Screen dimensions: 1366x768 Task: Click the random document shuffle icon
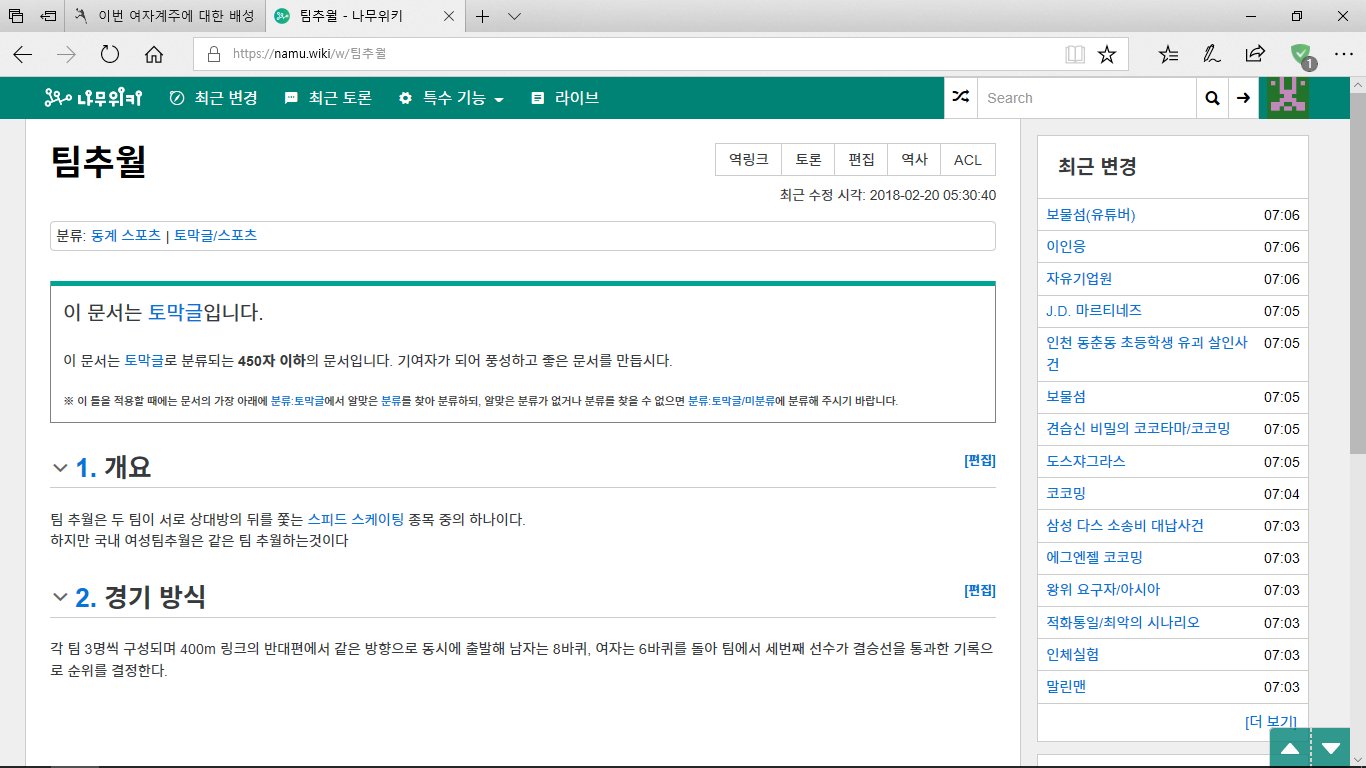(x=960, y=98)
